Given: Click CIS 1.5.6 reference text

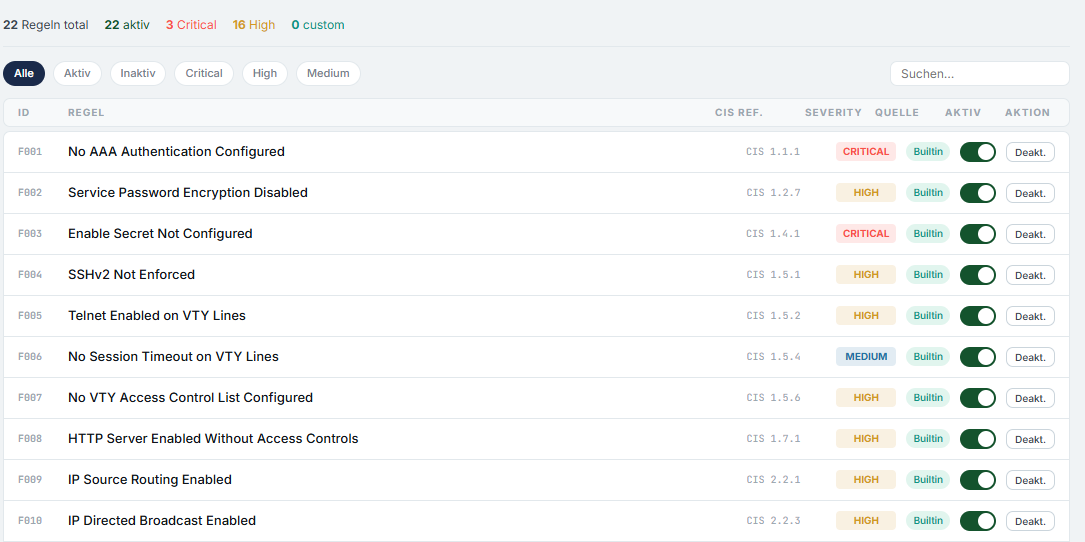Looking at the screenshot, I should coord(773,397).
